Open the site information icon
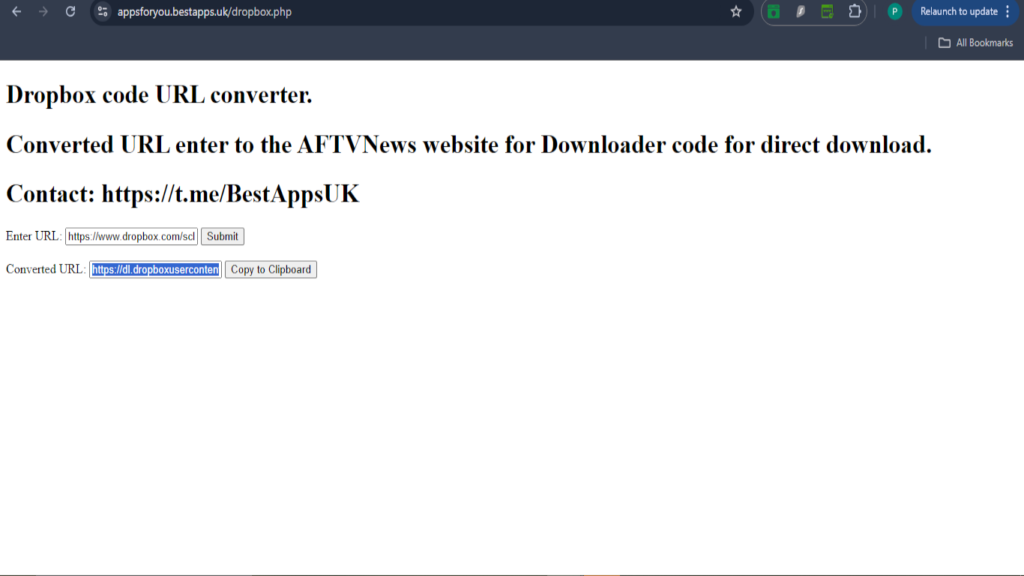This screenshot has height=576, width=1024. pos(103,12)
